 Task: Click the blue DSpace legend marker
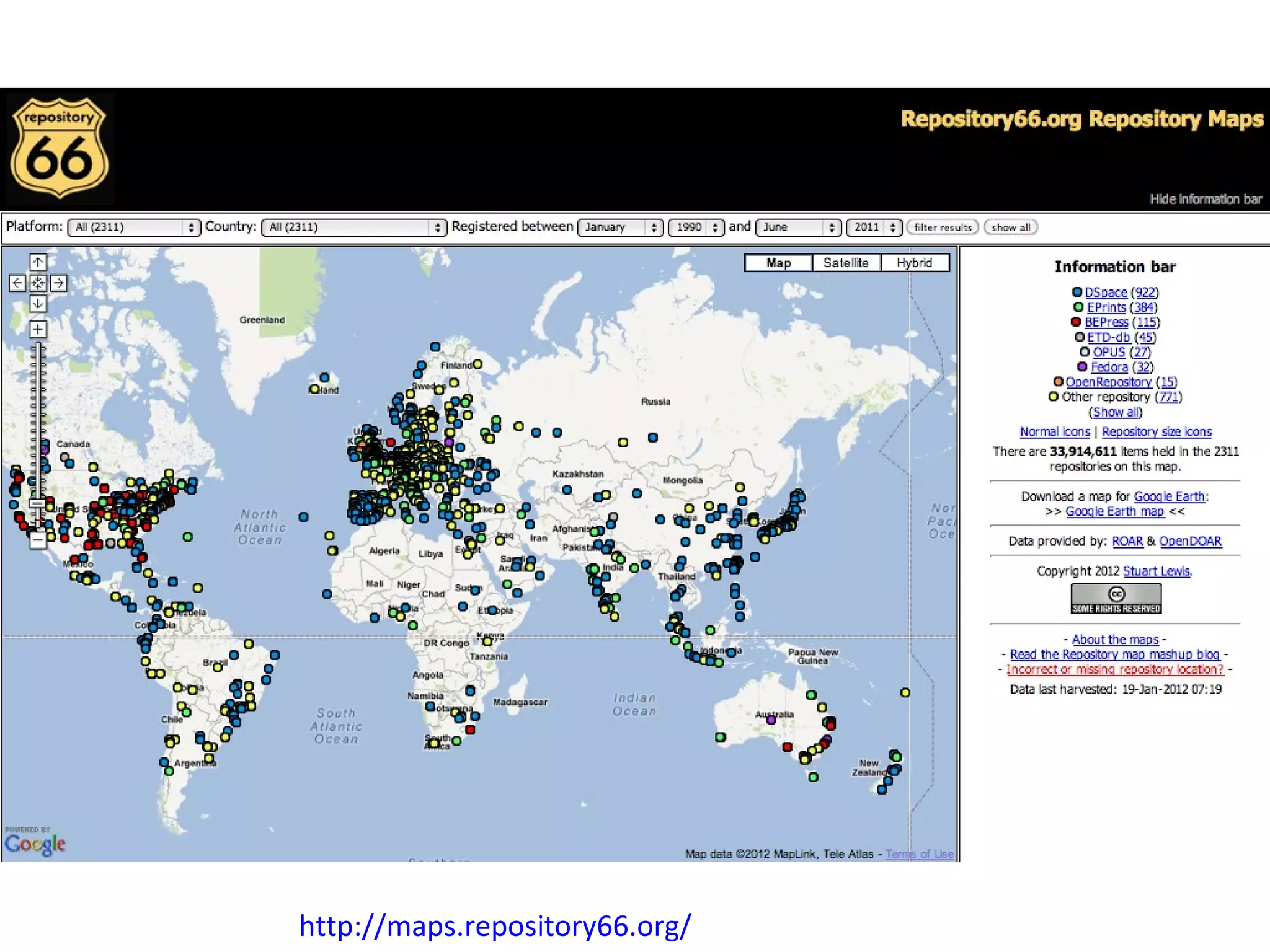[1077, 292]
